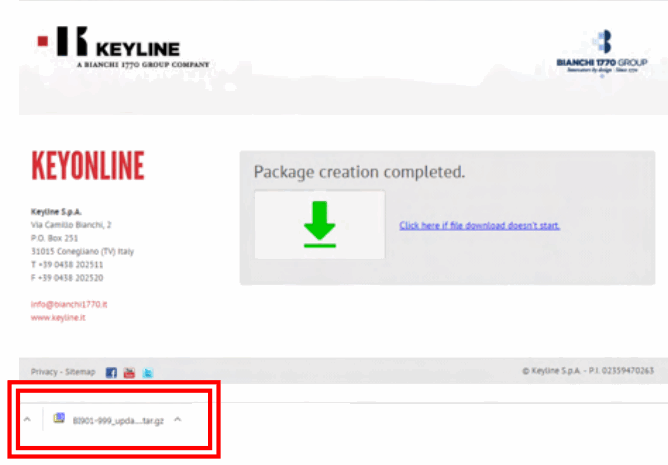Select the copyright Keyline S.p.A. P.I. text
This screenshot has height=465, width=668.
[x=588, y=371]
